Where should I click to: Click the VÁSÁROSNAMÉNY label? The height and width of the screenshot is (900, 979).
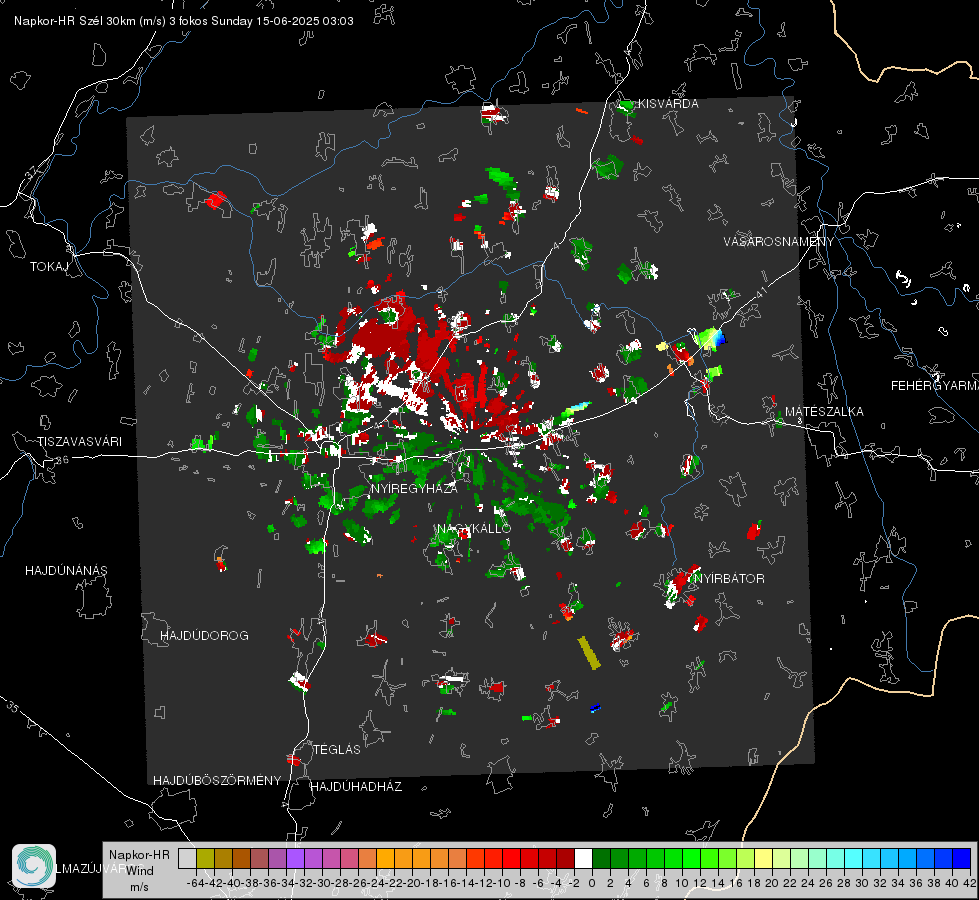(x=779, y=241)
